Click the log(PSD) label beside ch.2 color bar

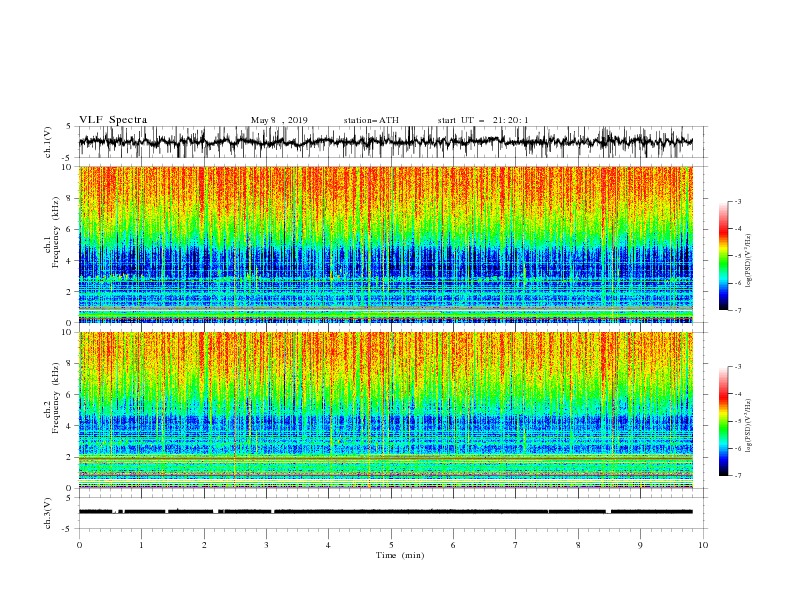click(748, 425)
